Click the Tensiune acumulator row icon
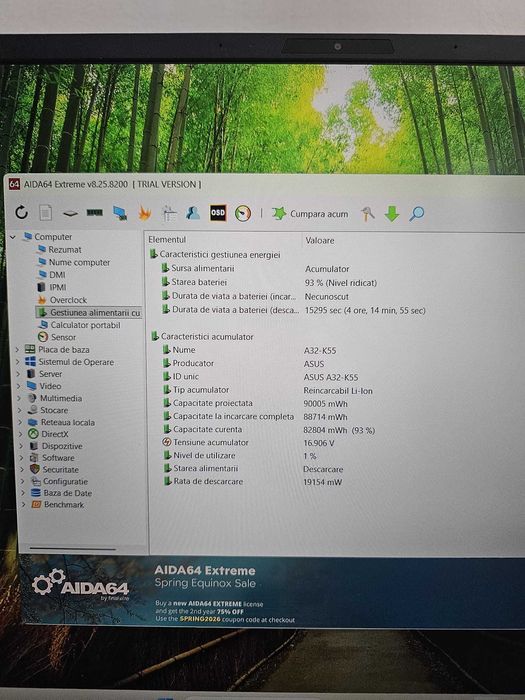The height and width of the screenshot is (700, 525). point(167,442)
